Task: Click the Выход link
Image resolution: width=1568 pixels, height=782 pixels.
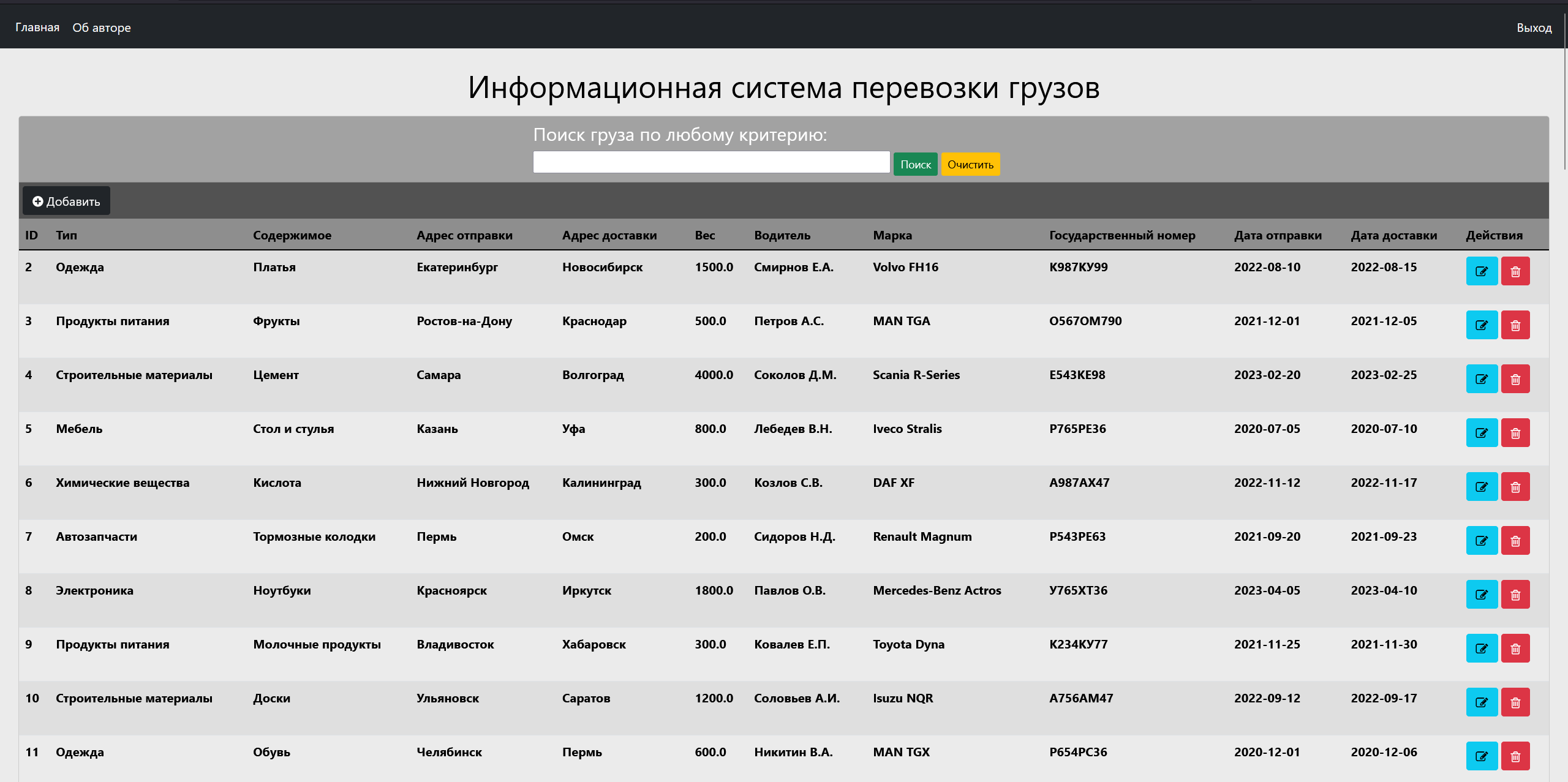Action: point(1534,27)
